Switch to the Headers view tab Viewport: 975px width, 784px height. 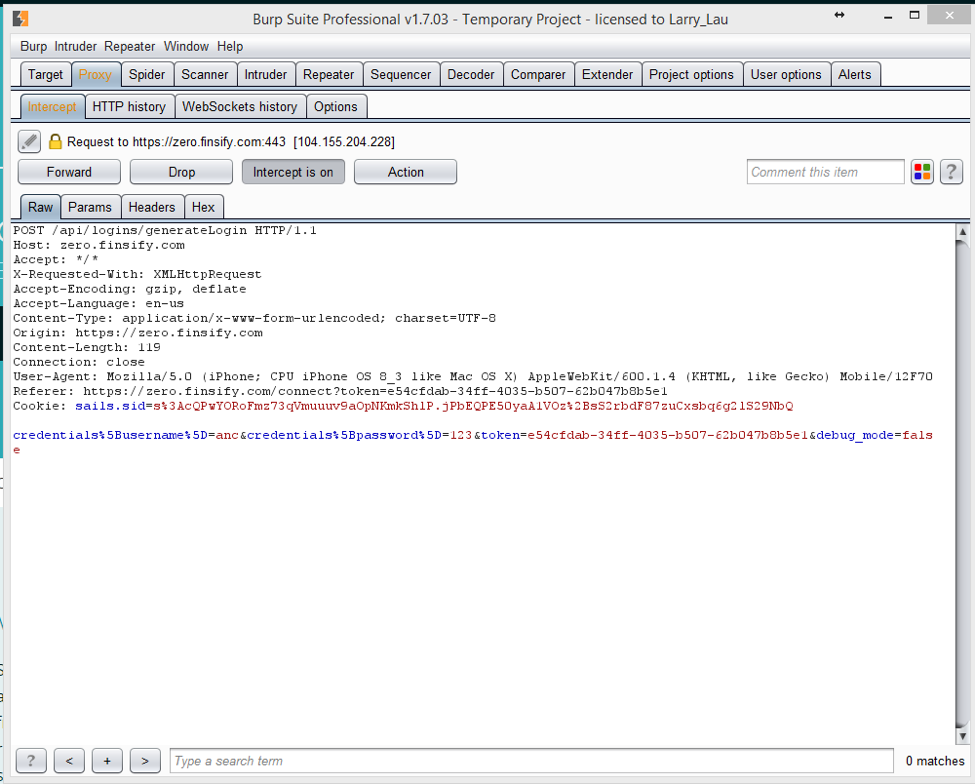pyautogui.click(x=152, y=207)
